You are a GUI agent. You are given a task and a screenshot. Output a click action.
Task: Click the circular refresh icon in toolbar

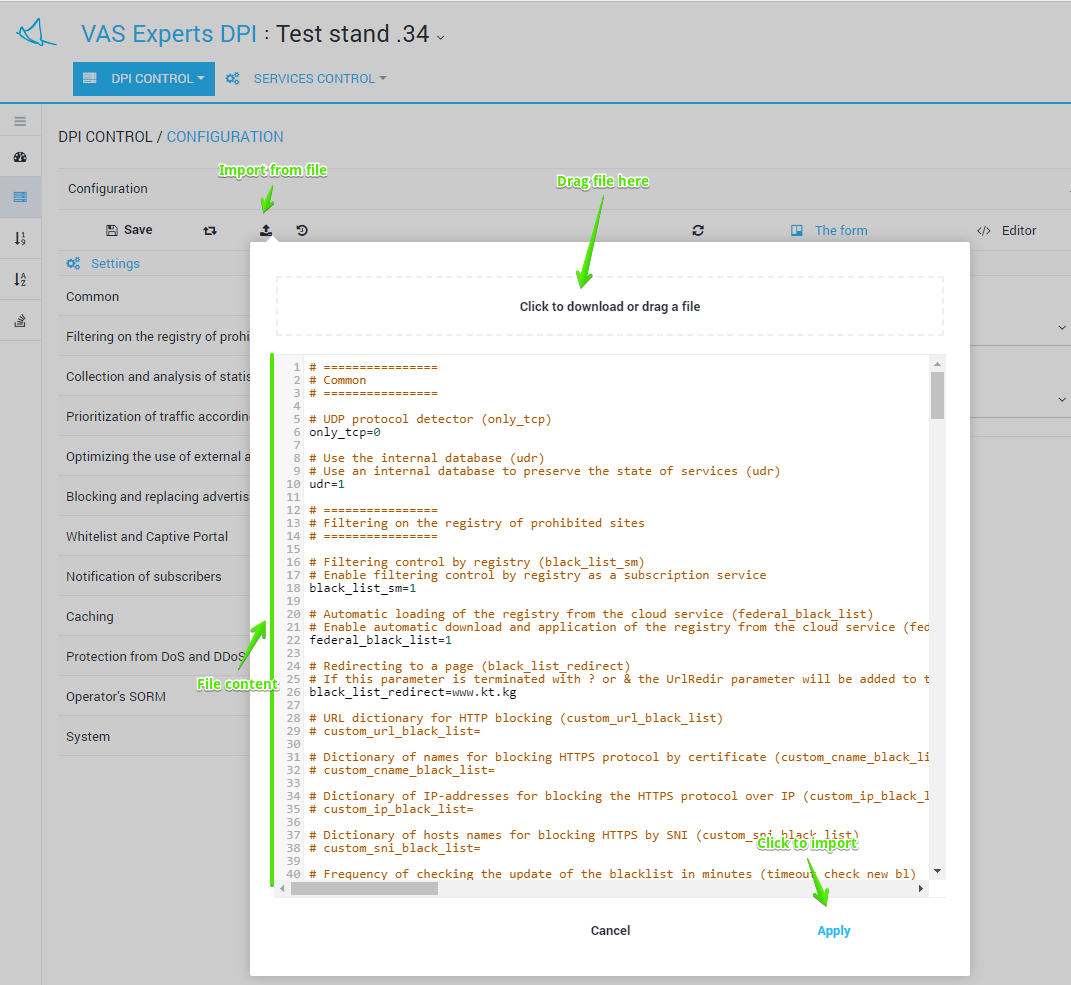(698, 230)
